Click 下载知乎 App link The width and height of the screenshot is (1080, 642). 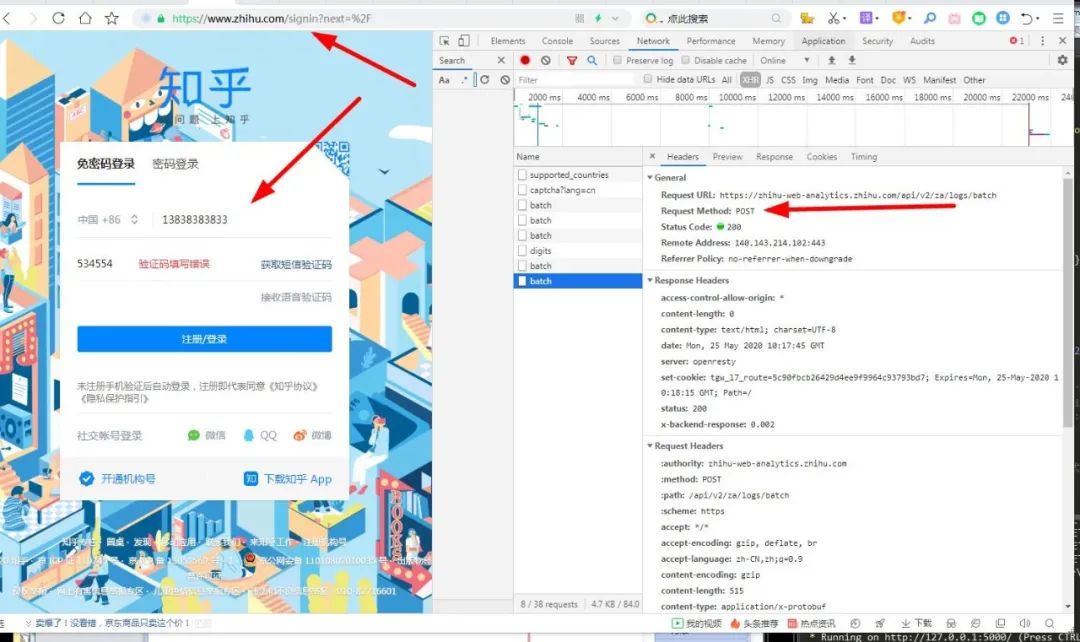[x=287, y=479]
